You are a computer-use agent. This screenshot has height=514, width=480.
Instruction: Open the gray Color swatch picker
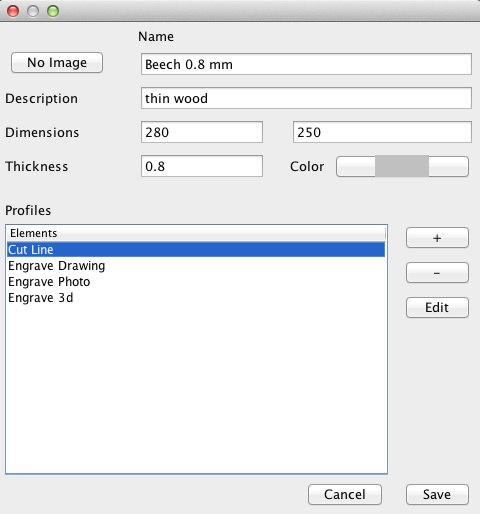[402, 166]
